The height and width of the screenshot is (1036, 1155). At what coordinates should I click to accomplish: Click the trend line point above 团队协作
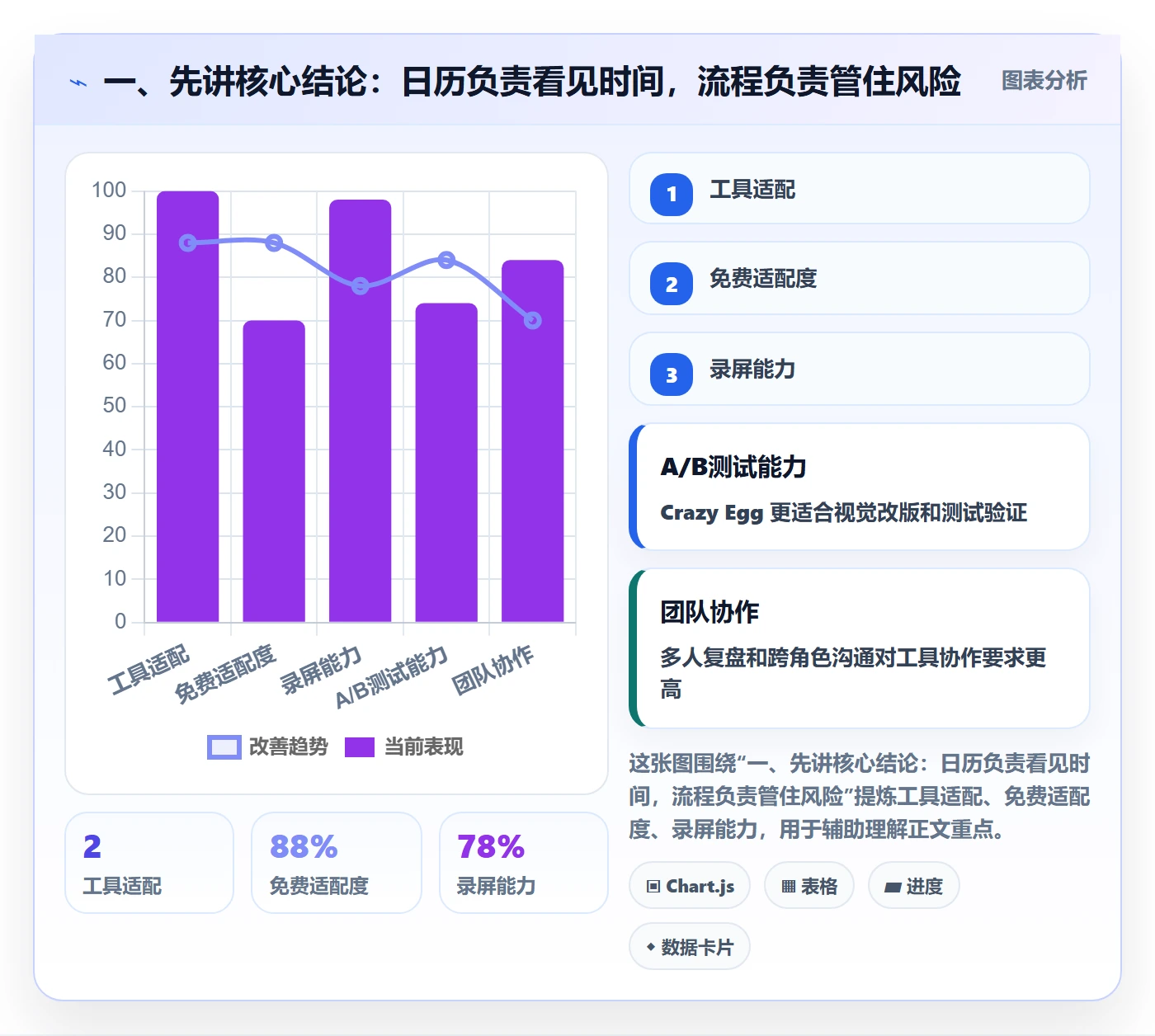(533, 320)
